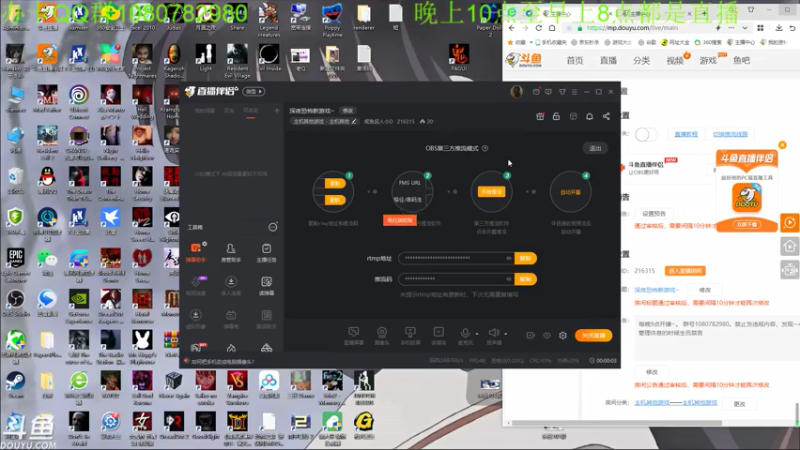
Task: Open the 多人连麦 tool
Action: pos(231,285)
